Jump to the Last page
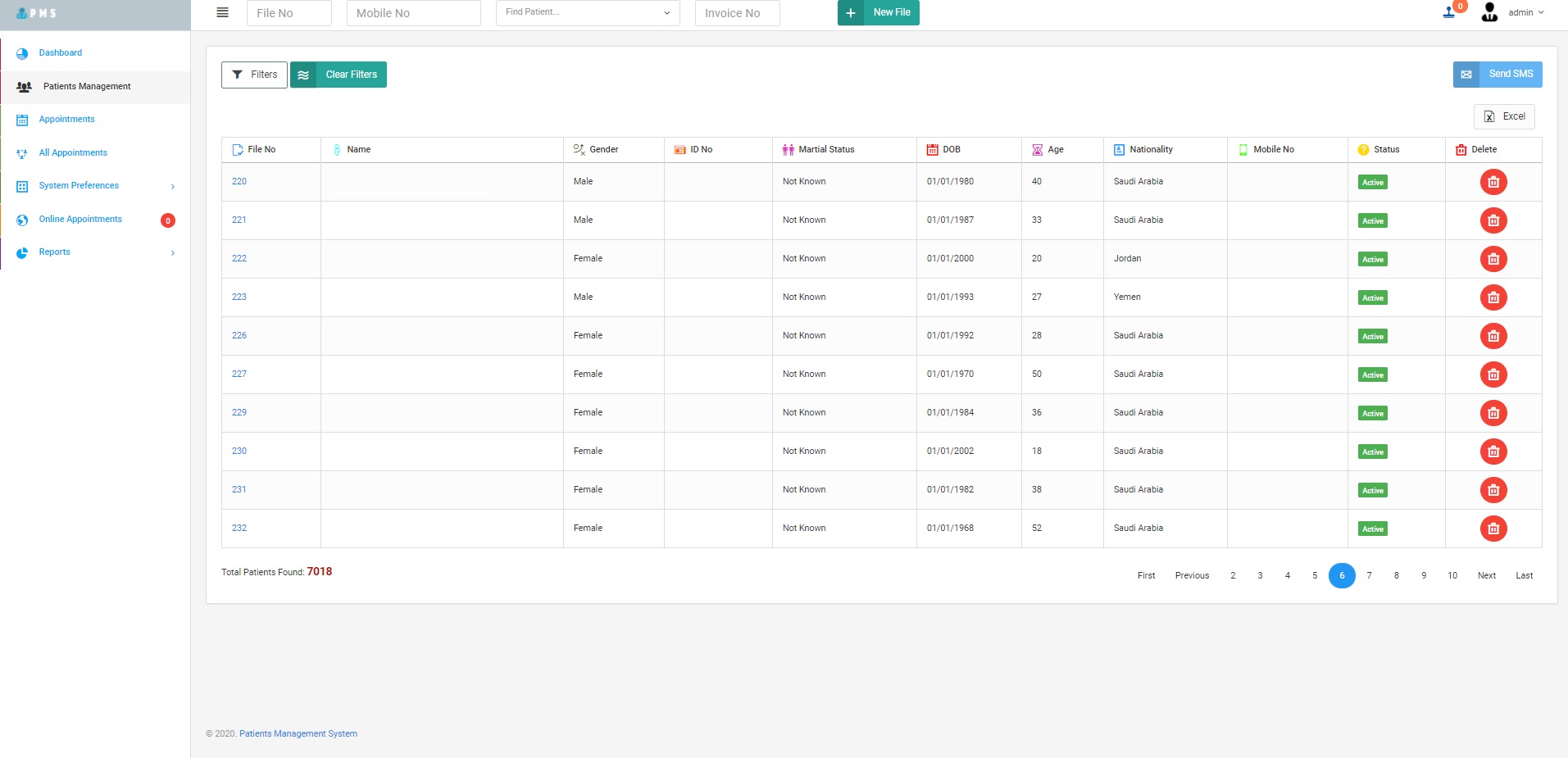1568x758 pixels. tap(1524, 575)
